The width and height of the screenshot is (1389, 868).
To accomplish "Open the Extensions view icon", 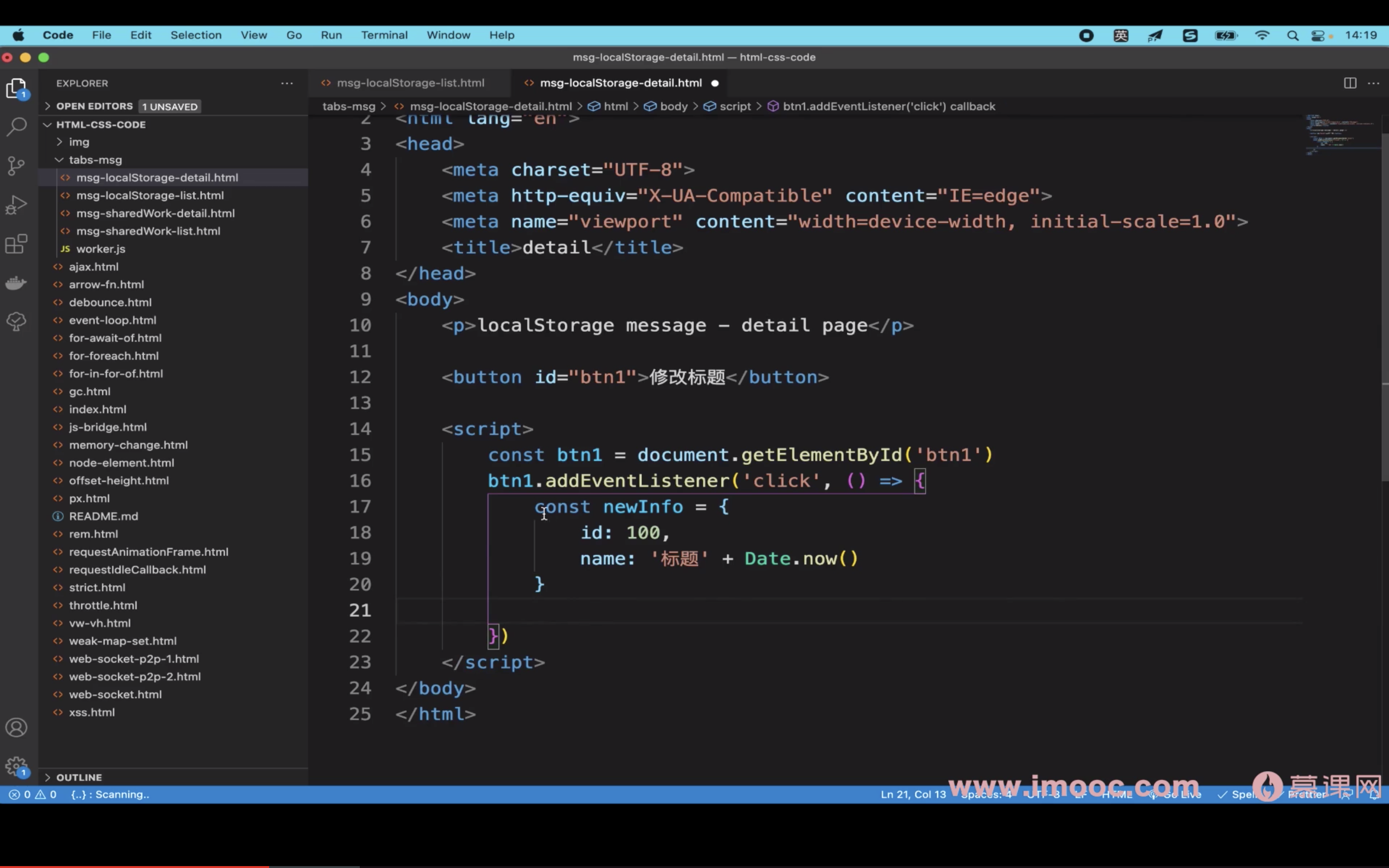I will coord(17,244).
